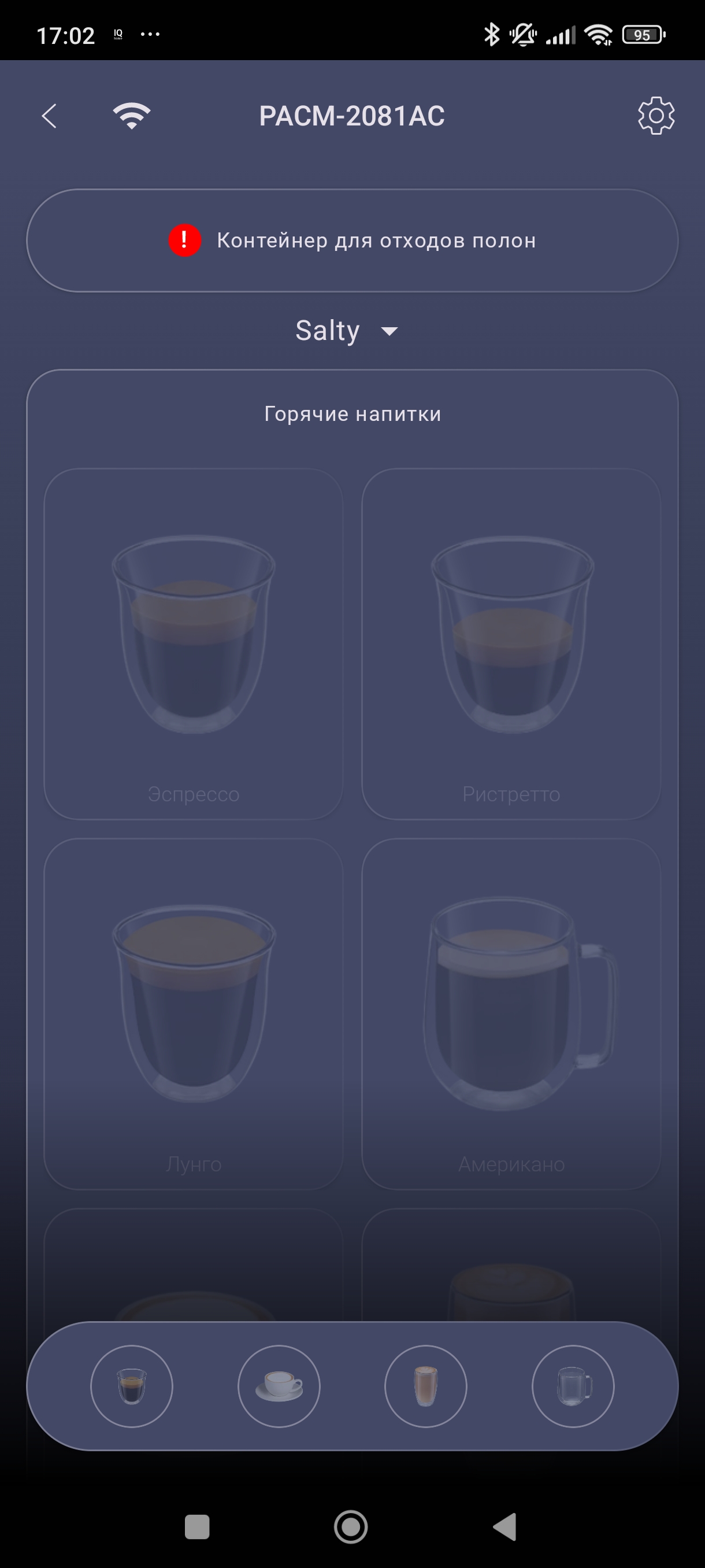Tap the Android home button
The width and height of the screenshot is (705, 1568).
(x=351, y=1526)
